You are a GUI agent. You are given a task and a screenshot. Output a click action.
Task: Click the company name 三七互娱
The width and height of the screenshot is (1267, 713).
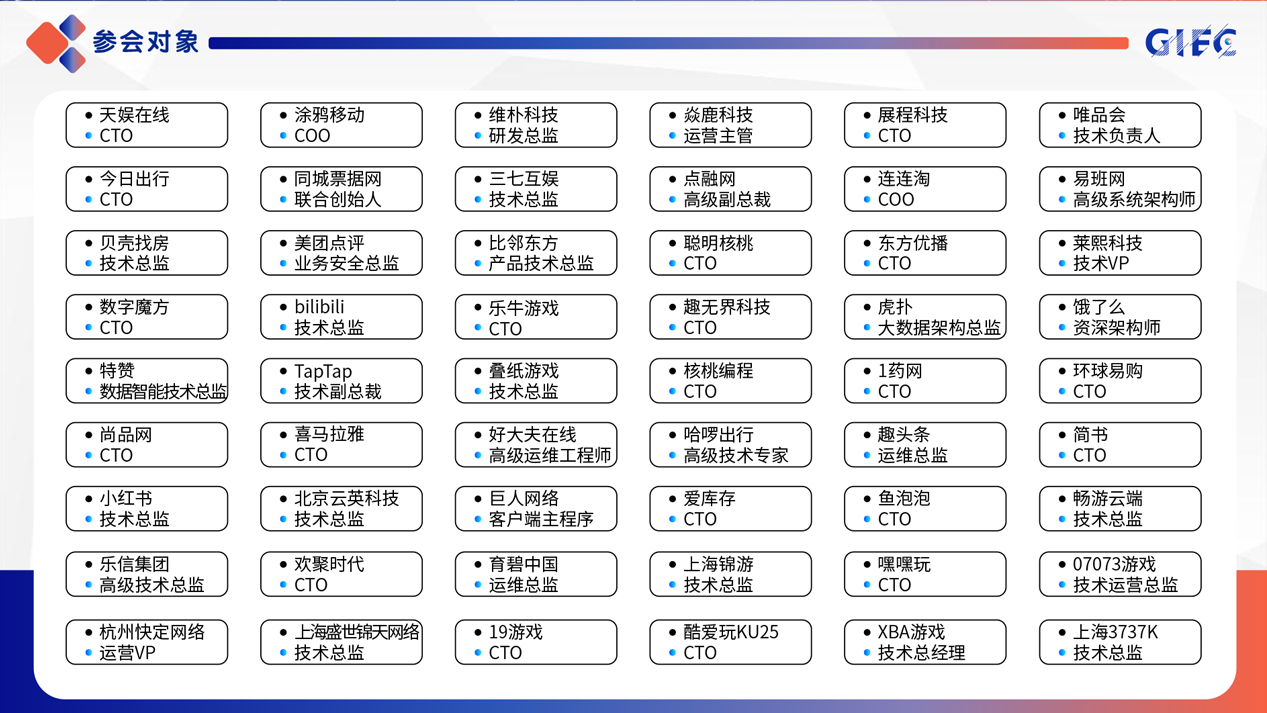[x=524, y=179]
